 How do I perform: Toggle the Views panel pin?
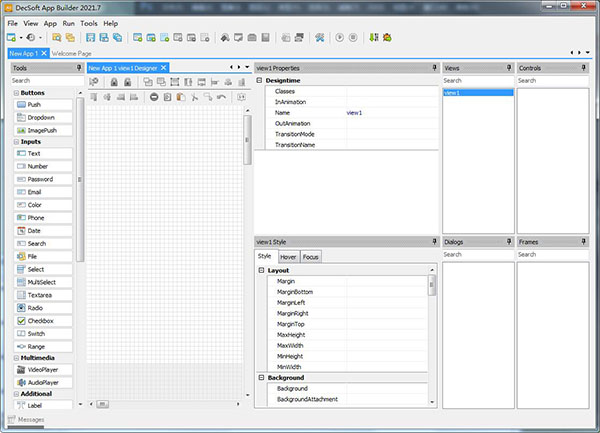tap(509, 68)
